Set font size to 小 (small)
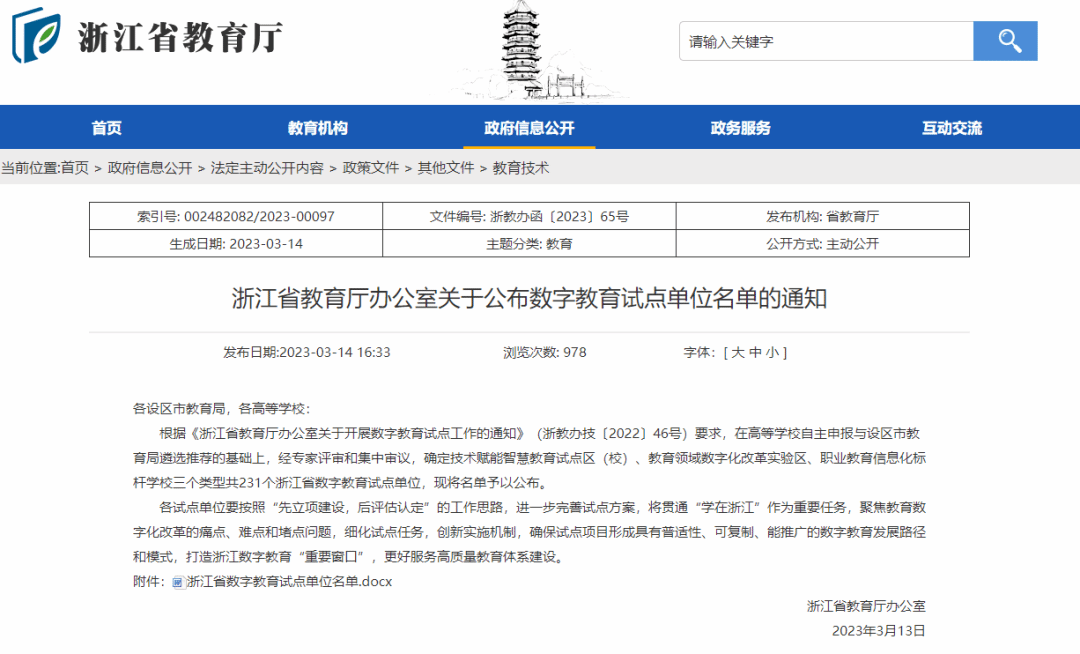1080x654 pixels. tap(773, 352)
